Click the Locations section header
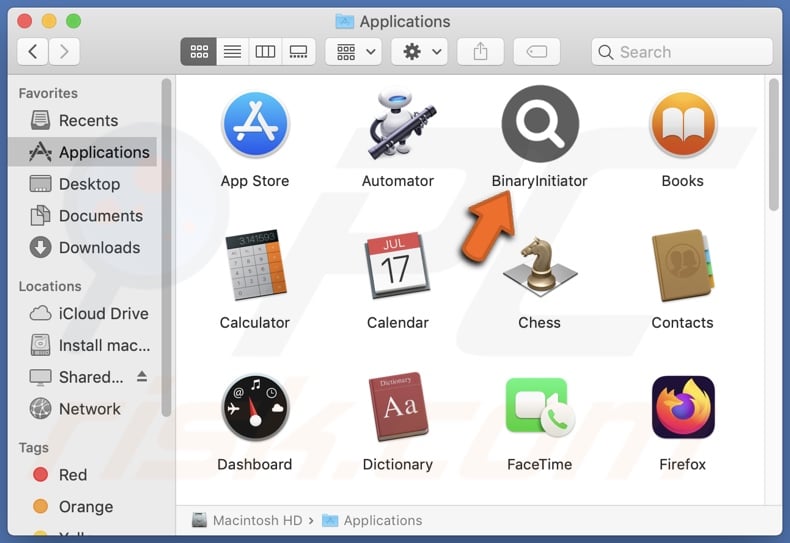This screenshot has width=790, height=543. tap(50, 286)
